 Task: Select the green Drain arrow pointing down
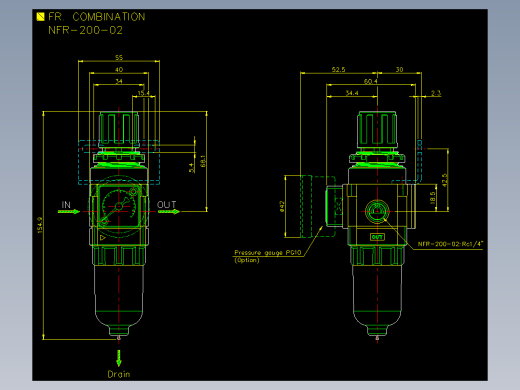coord(119,358)
